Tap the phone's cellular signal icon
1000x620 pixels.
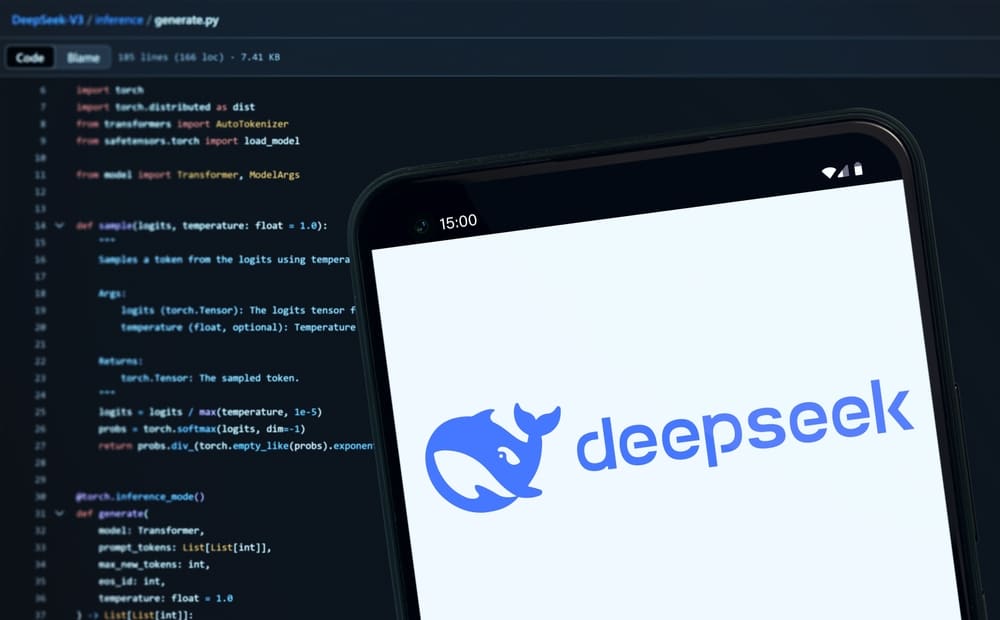(x=843, y=170)
